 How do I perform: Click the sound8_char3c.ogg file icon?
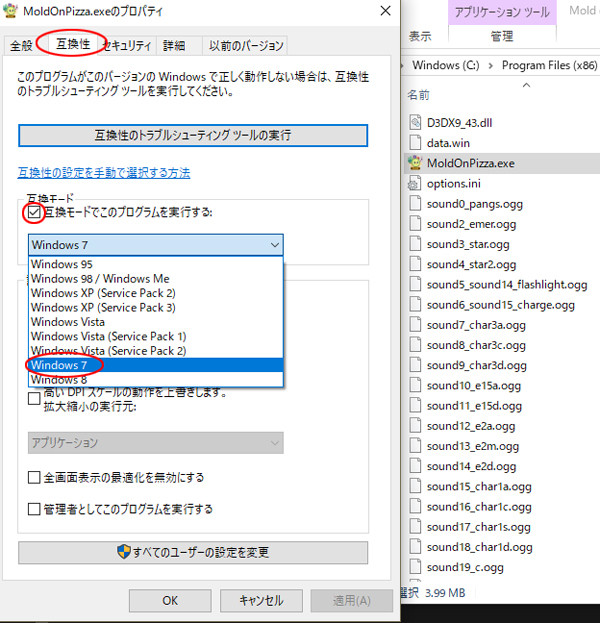(x=415, y=345)
